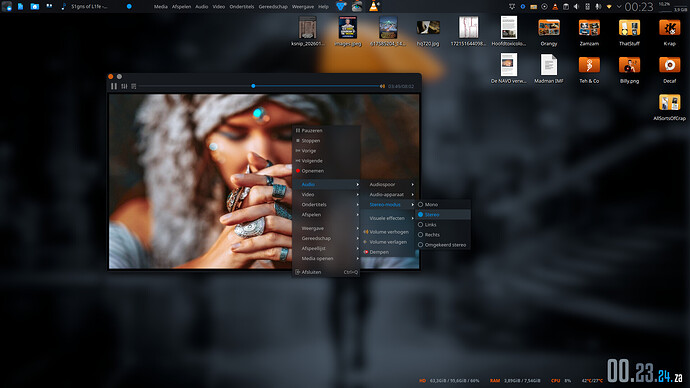Screen dimensions: 690x388
Task: Click the blue document icon in top panel
Action: [x=20, y=7]
